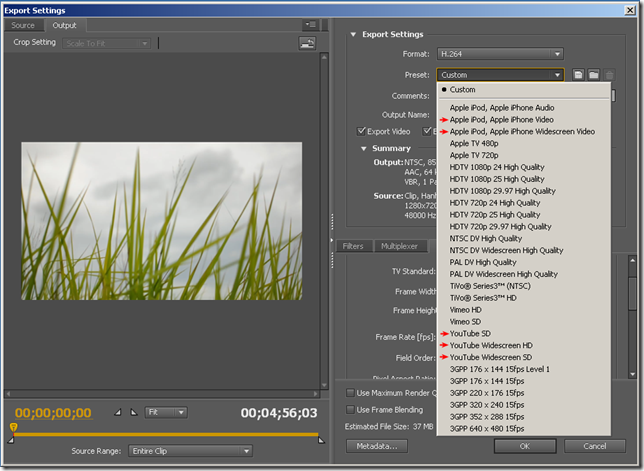
Task: Click the aspect ratio correction toggle icon
Action: [x=306, y=43]
